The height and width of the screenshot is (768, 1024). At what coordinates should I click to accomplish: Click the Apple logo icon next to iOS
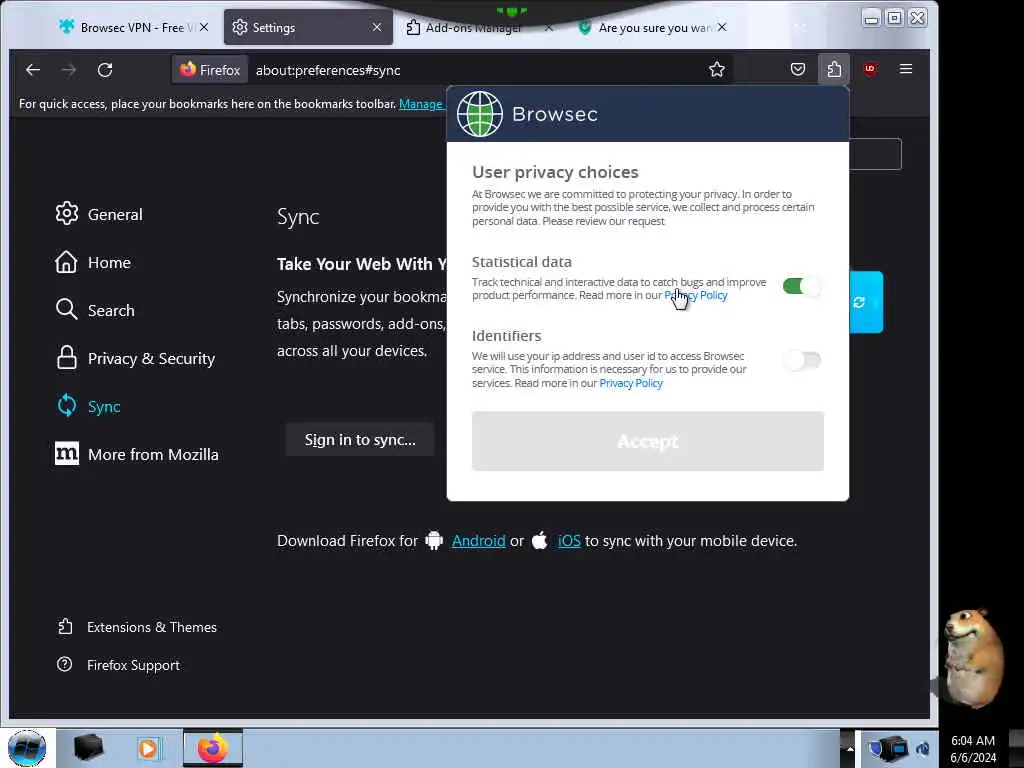[539, 541]
